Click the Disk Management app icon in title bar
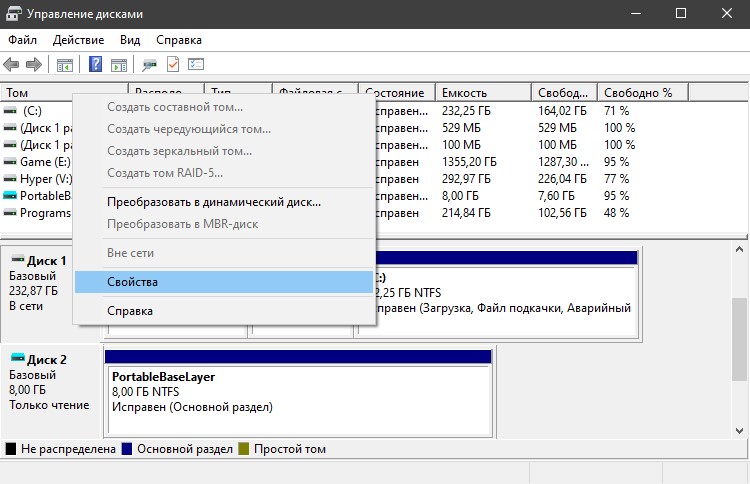Viewport: 750px width, 484px height. click(13, 13)
